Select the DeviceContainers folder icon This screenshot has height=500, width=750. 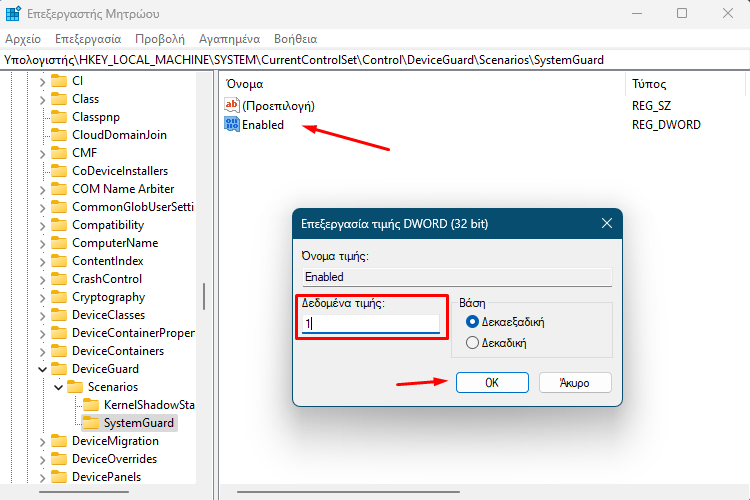pos(59,351)
